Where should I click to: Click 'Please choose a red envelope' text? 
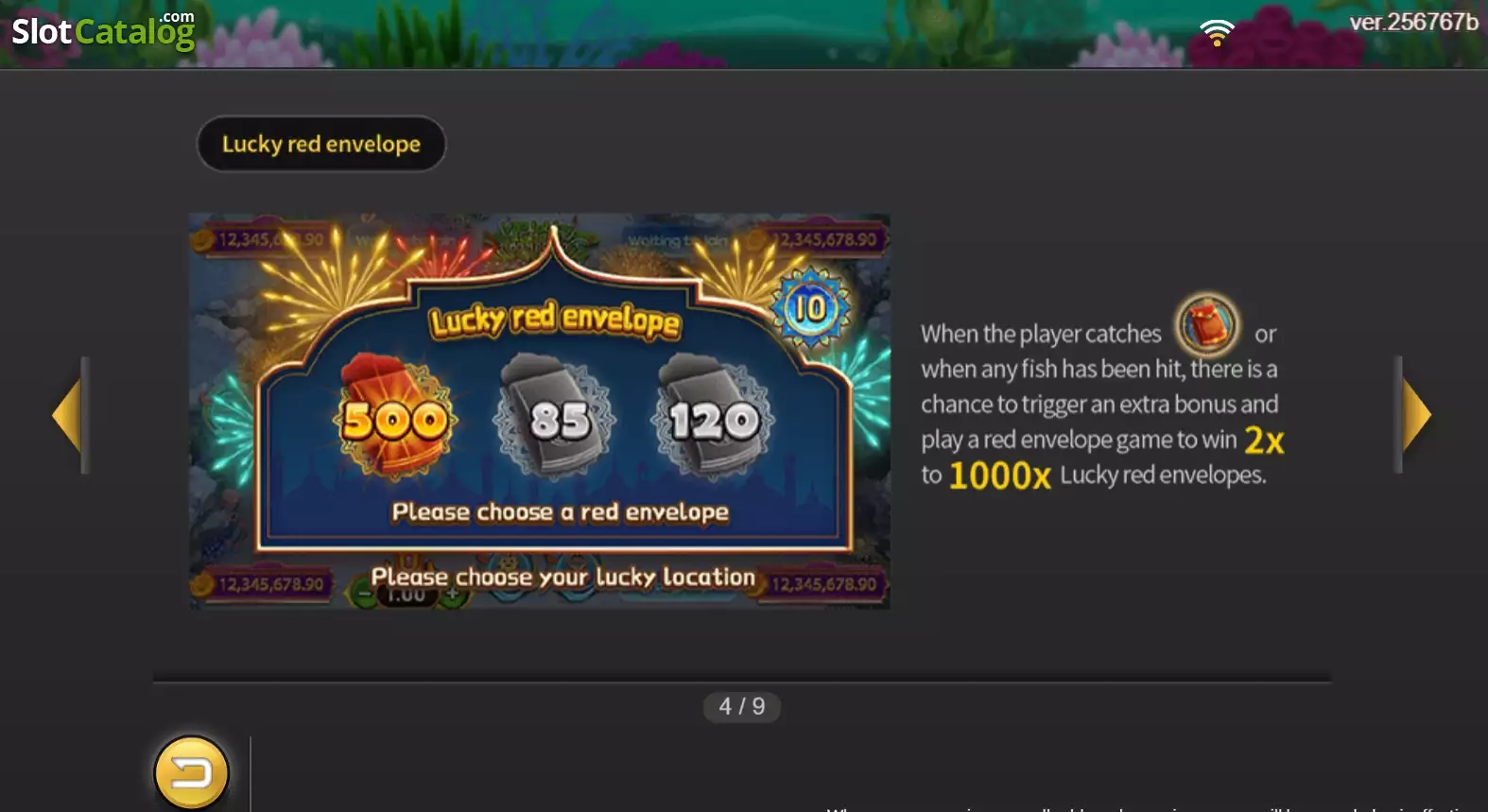(x=561, y=511)
